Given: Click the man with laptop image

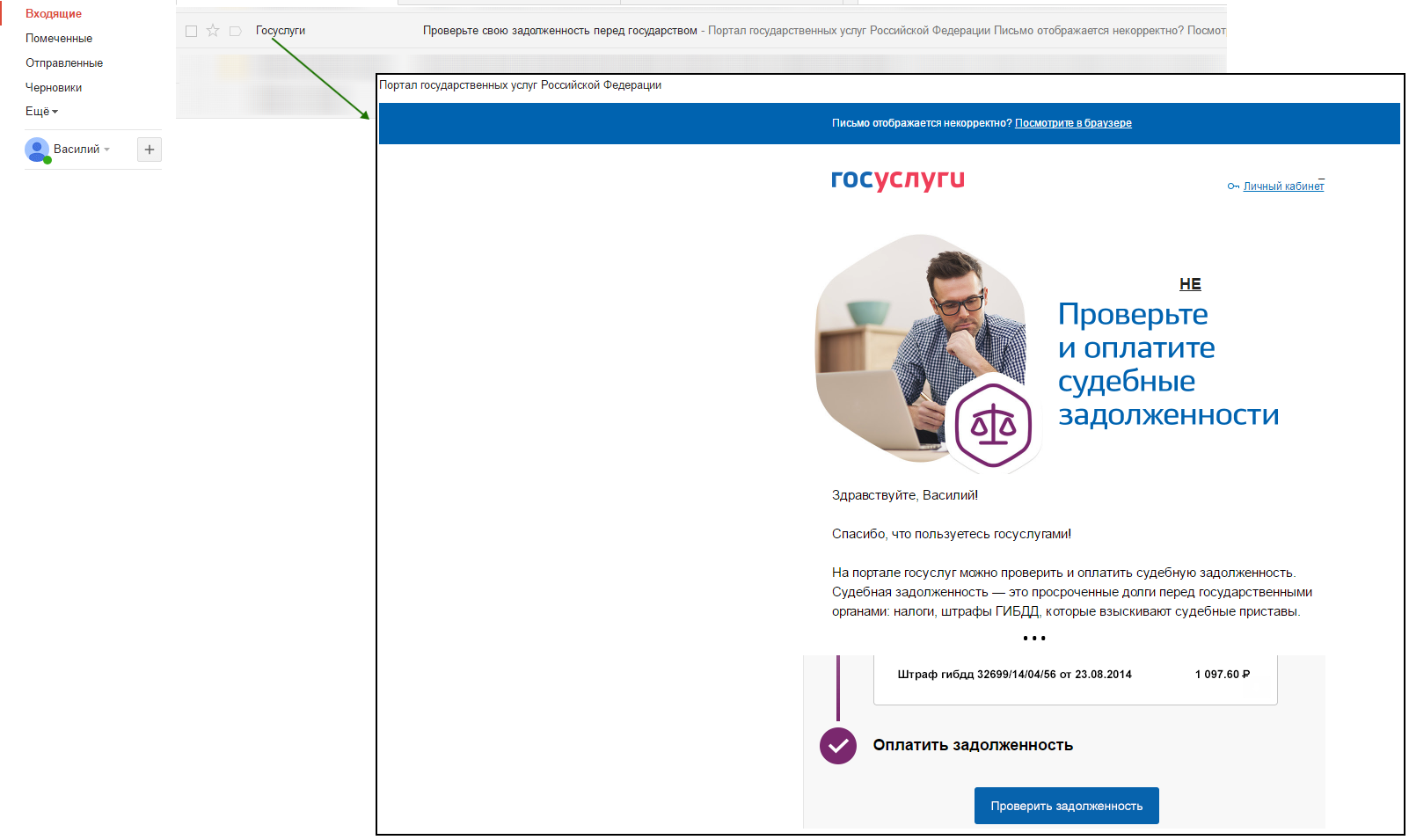Looking at the screenshot, I should pos(920,347).
